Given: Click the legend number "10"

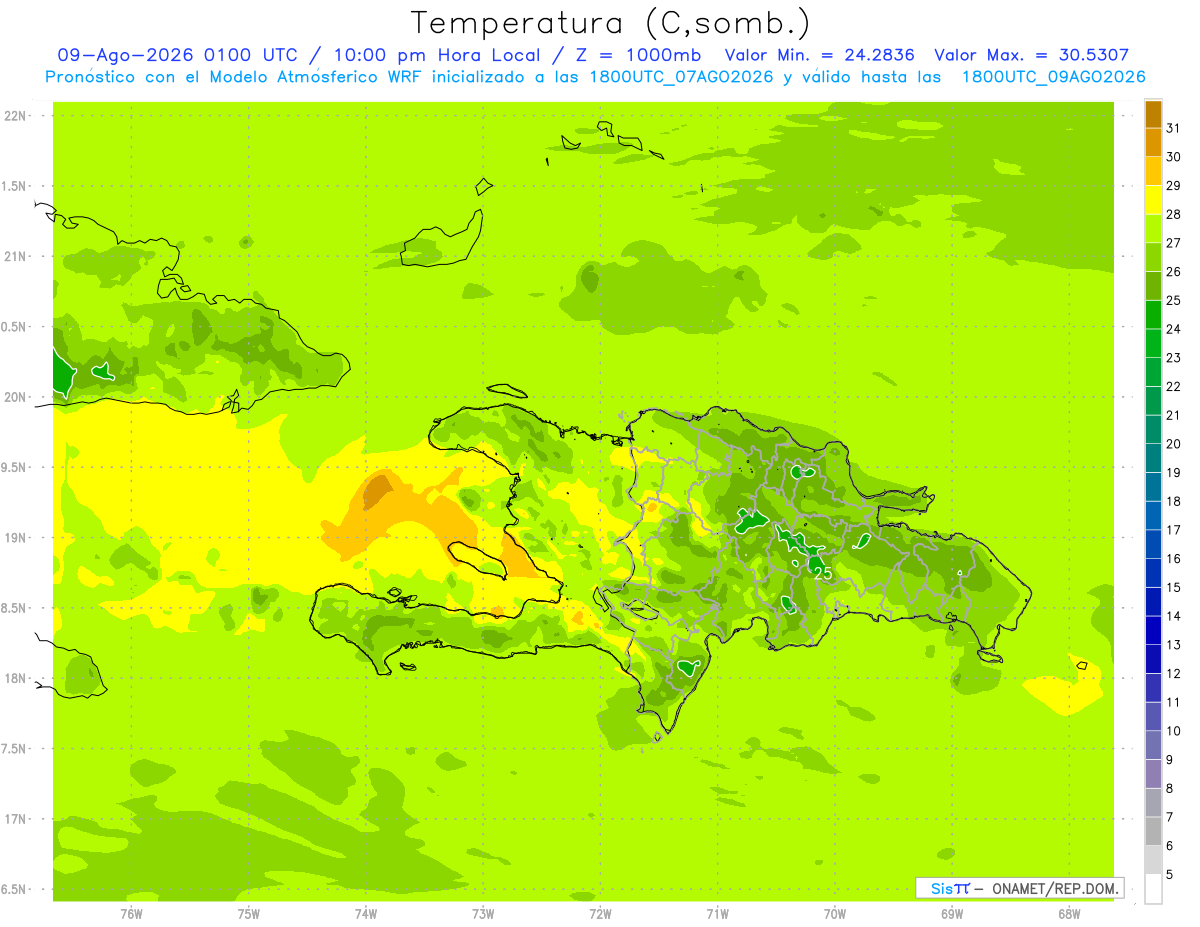Looking at the screenshot, I should tap(1174, 731).
